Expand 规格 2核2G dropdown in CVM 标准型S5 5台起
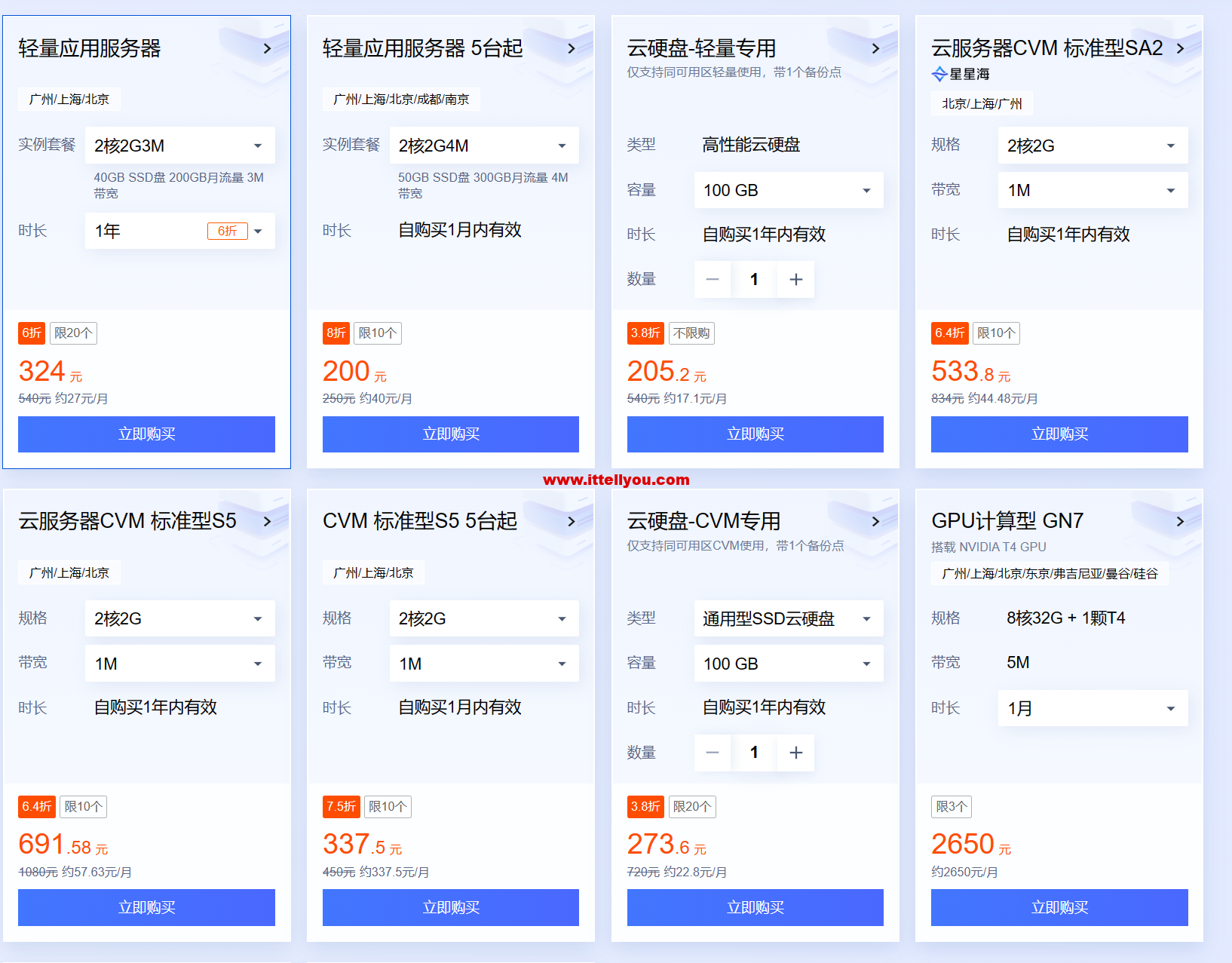Image resolution: width=1232 pixels, height=963 pixels. click(484, 618)
